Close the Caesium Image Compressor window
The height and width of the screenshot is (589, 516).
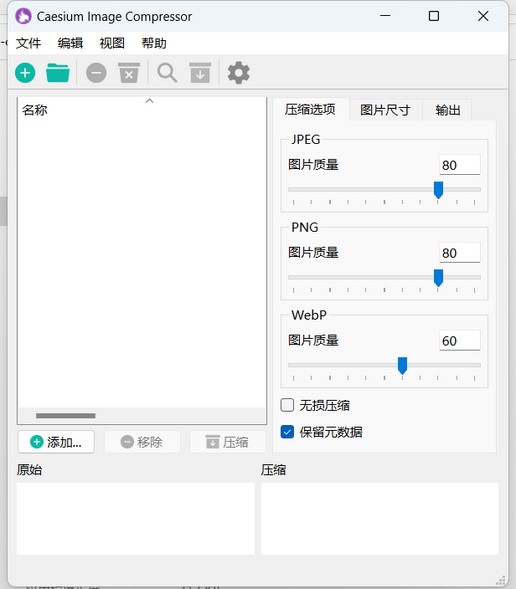tap(483, 16)
